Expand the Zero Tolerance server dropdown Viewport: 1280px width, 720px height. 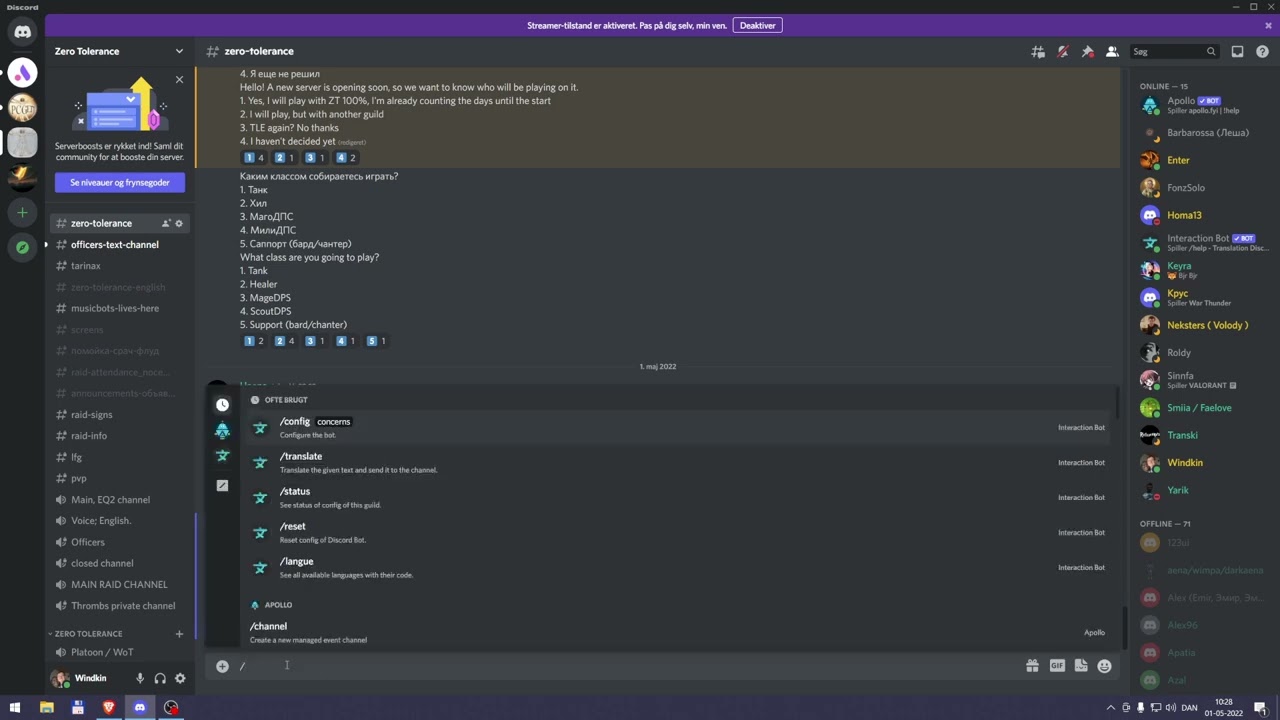[x=179, y=51]
